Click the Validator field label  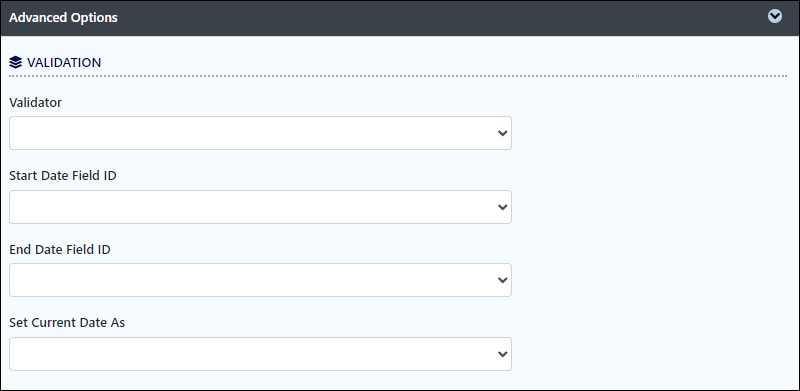pos(35,103)
